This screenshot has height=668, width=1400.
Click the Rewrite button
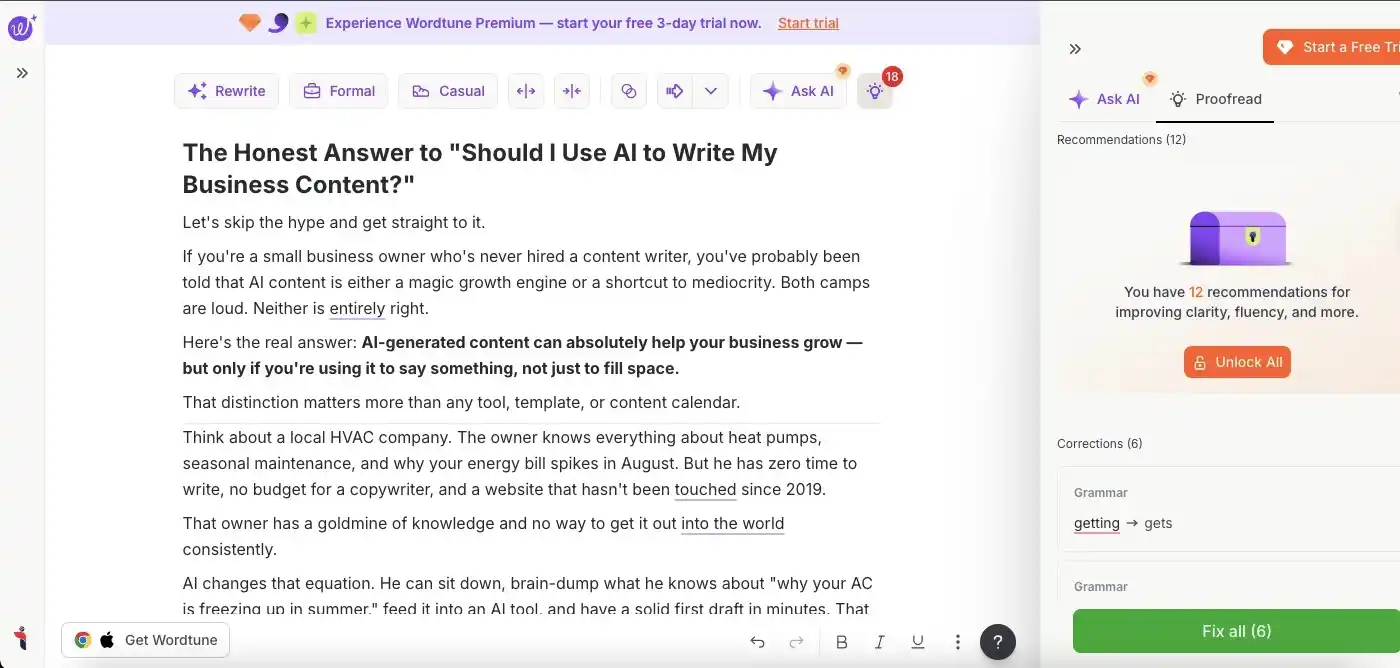click(x=226, y=91)
